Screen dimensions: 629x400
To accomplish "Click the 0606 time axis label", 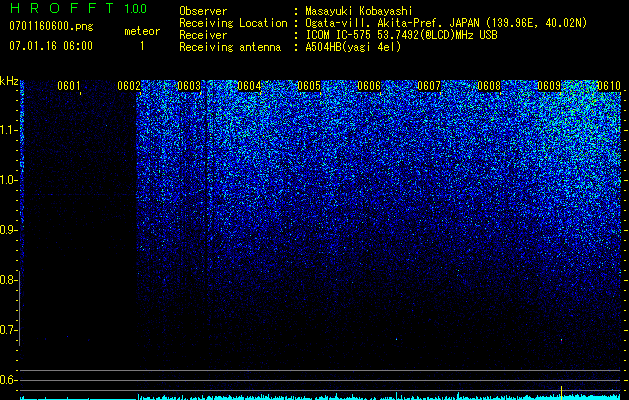I will click(x=369, y=86).
